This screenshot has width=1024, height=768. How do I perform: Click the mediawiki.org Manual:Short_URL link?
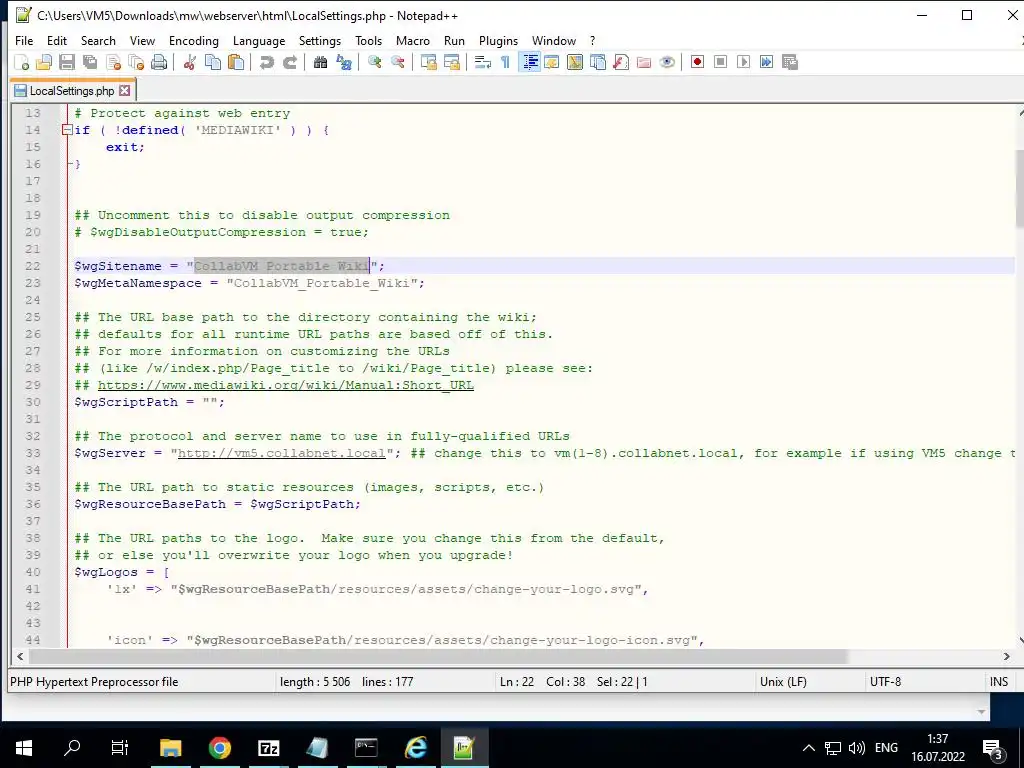(285, 385)
